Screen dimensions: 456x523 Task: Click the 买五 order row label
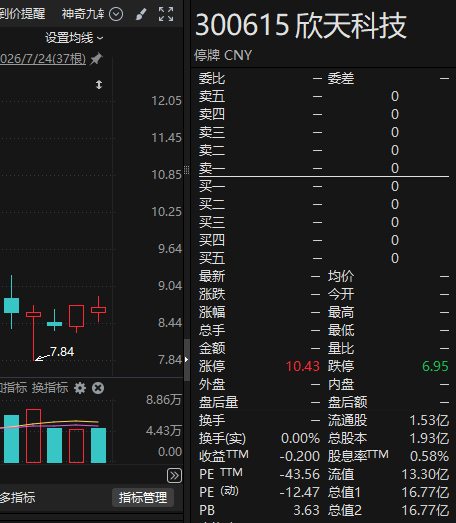212,258
